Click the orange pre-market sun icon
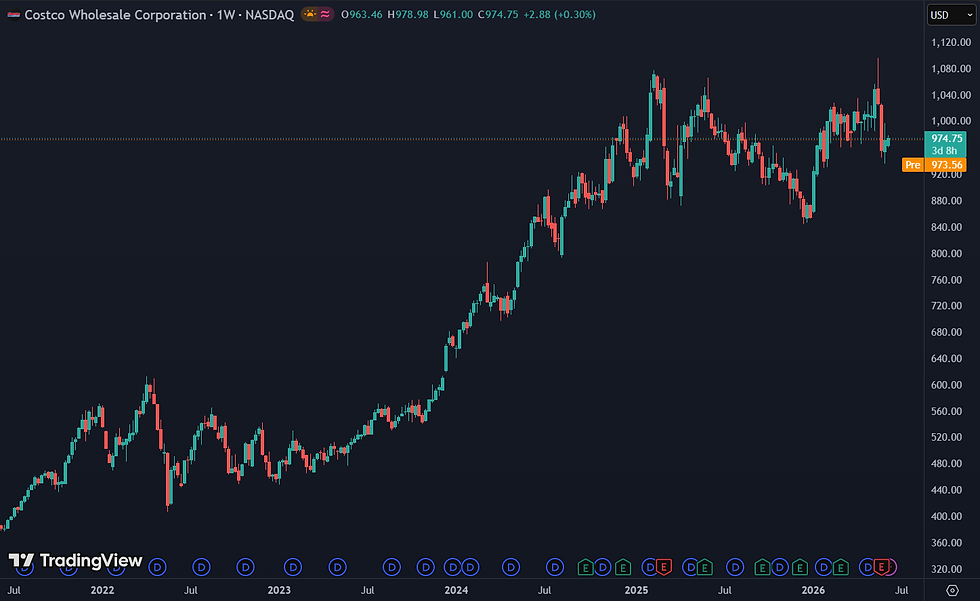980x601 pixels. tap(310, 14)
